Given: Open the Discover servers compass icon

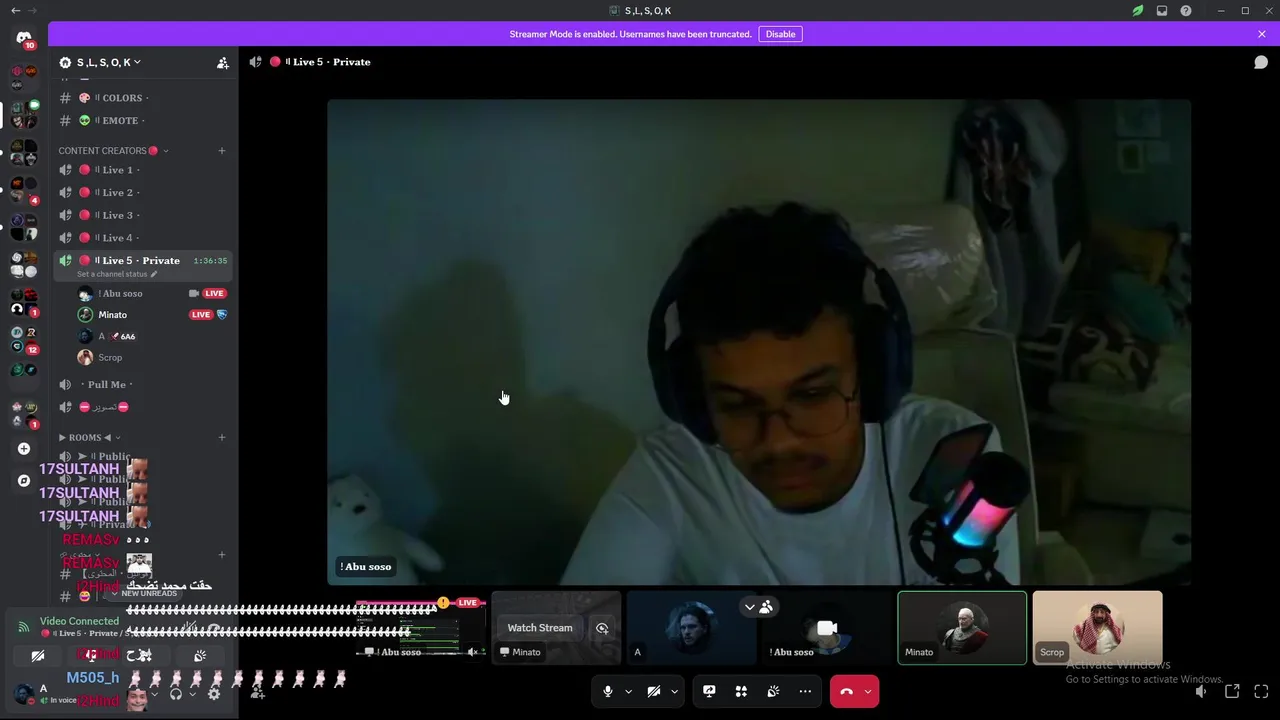Looking at the screenshot, I should pos(24,481).
